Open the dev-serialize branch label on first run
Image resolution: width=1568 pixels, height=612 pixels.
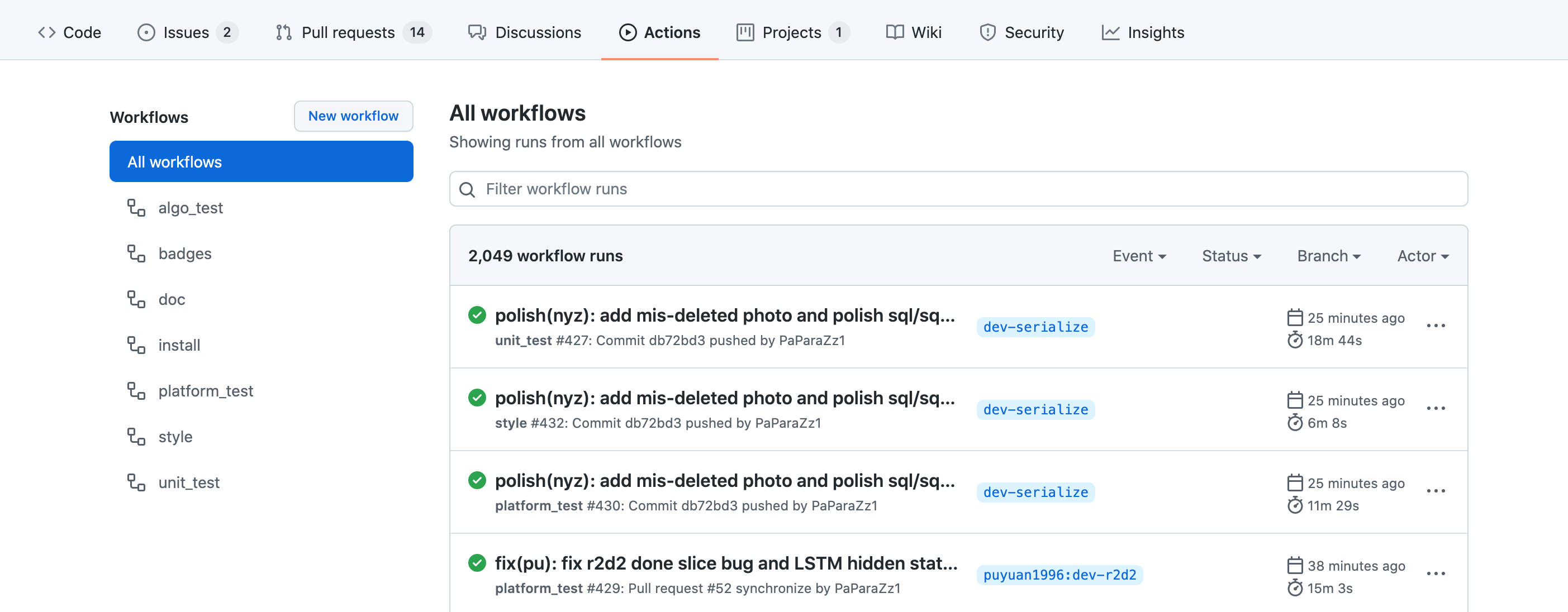coord(1035,327)
